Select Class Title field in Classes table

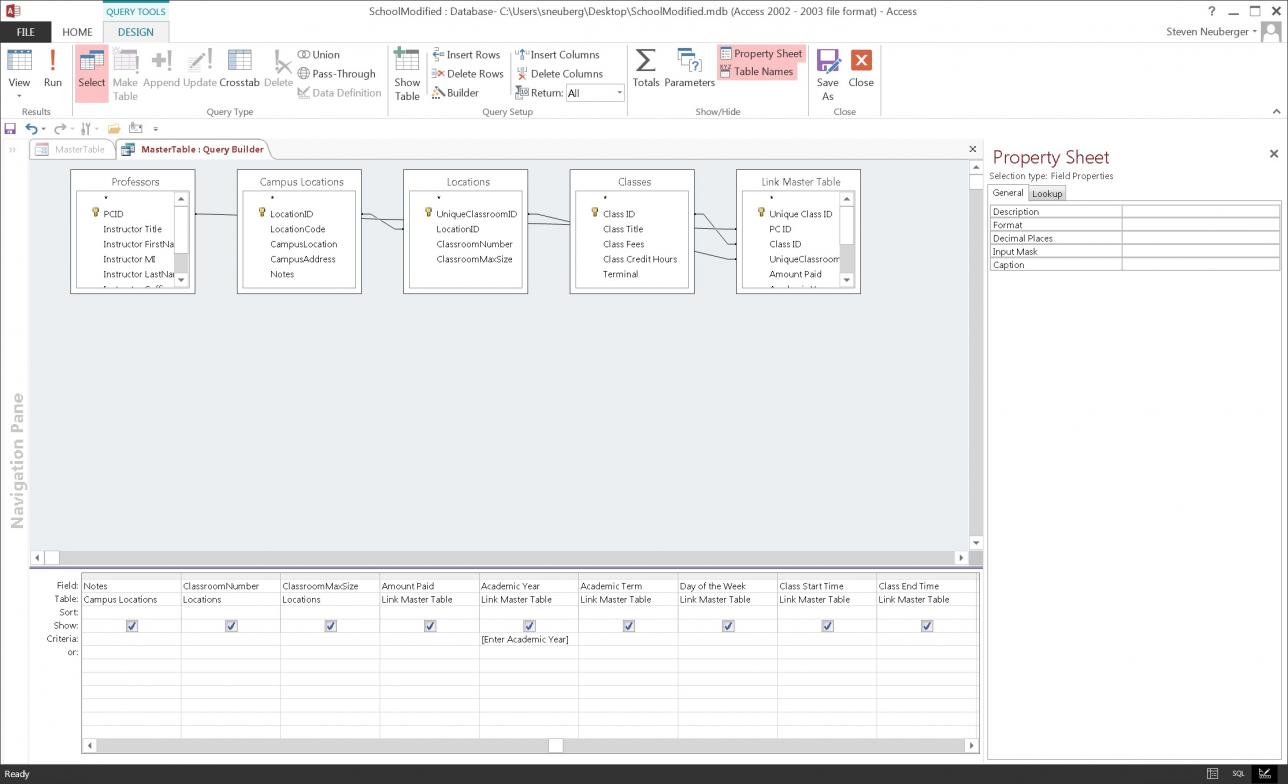[623, 229]
